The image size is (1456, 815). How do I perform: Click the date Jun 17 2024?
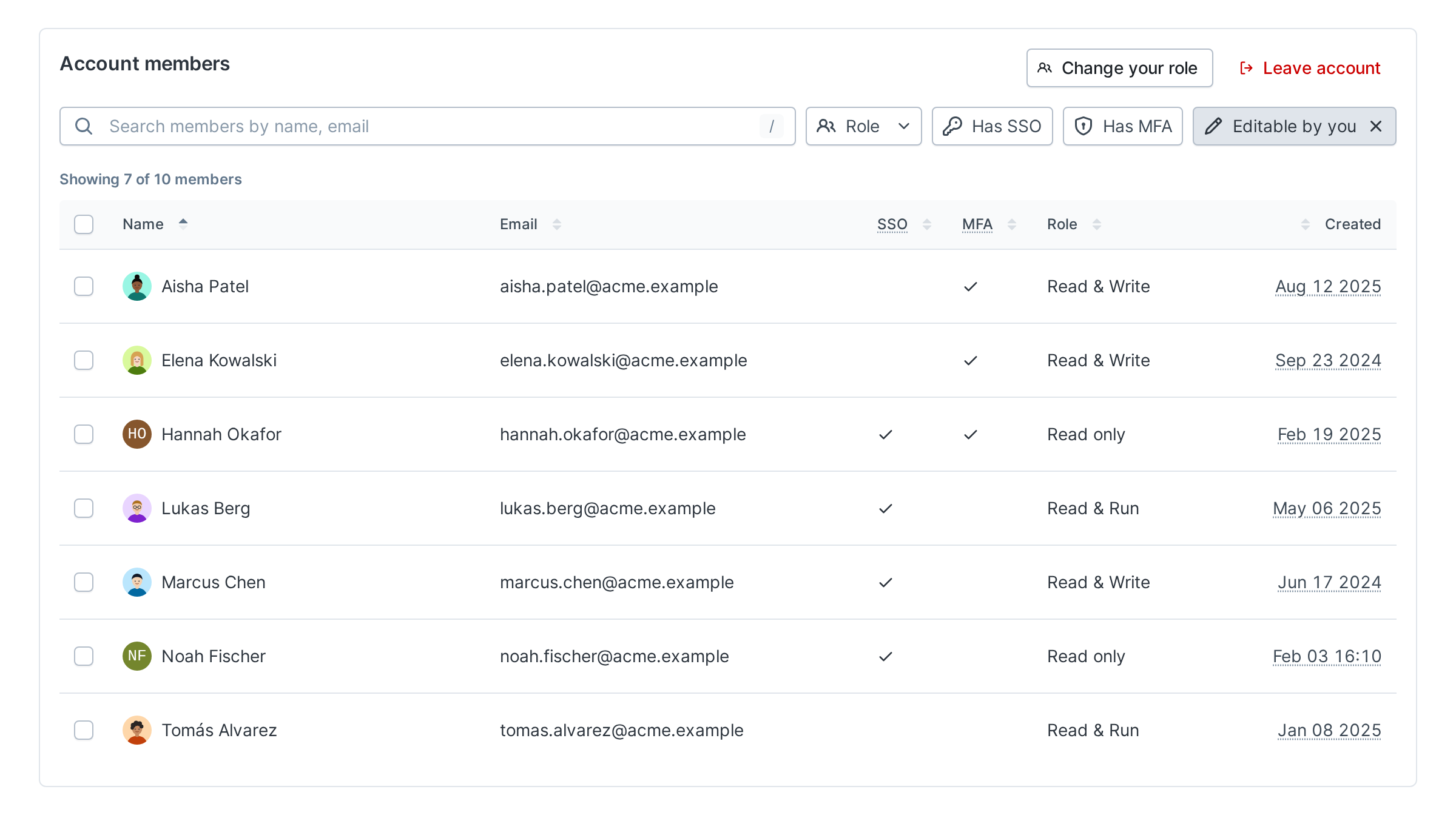coord(1329,582)
